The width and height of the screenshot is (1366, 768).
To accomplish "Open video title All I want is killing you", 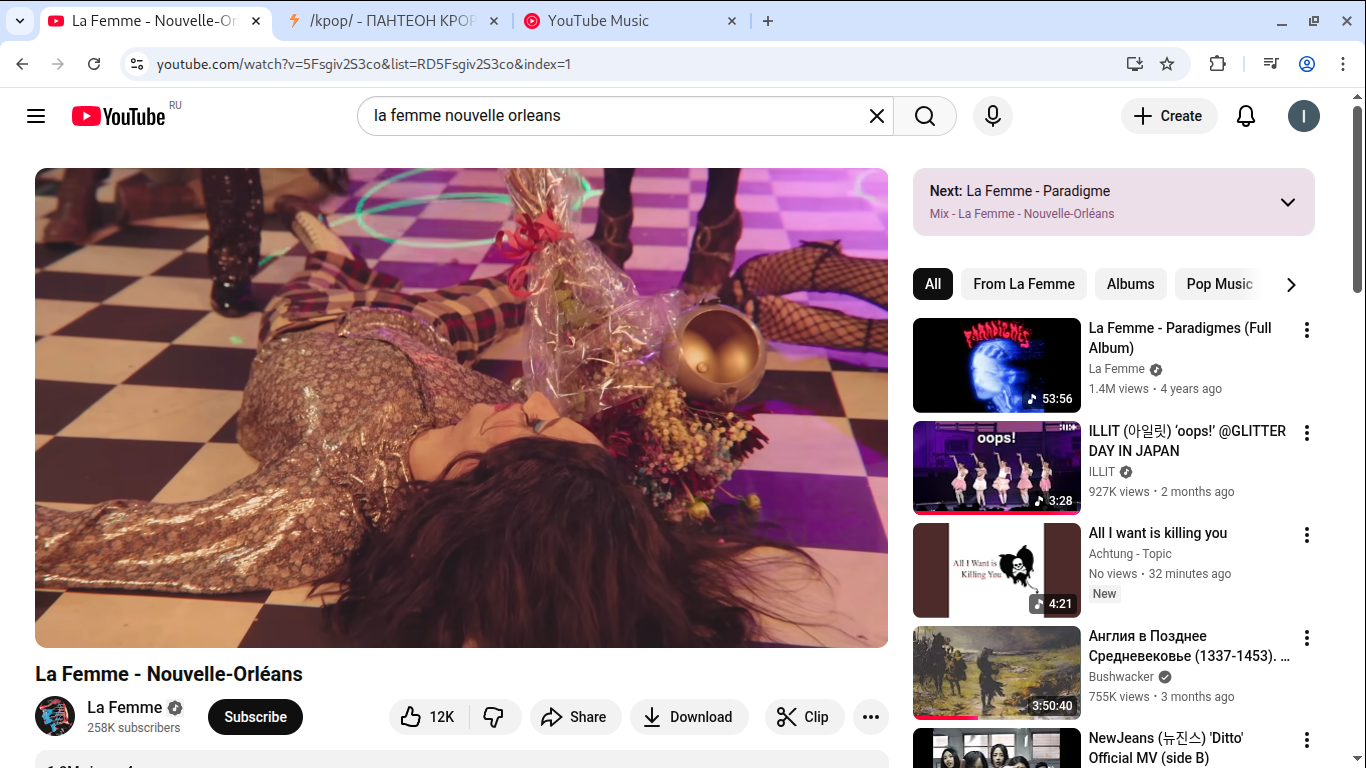I will pyautogui.click(x=1158, y=533).
